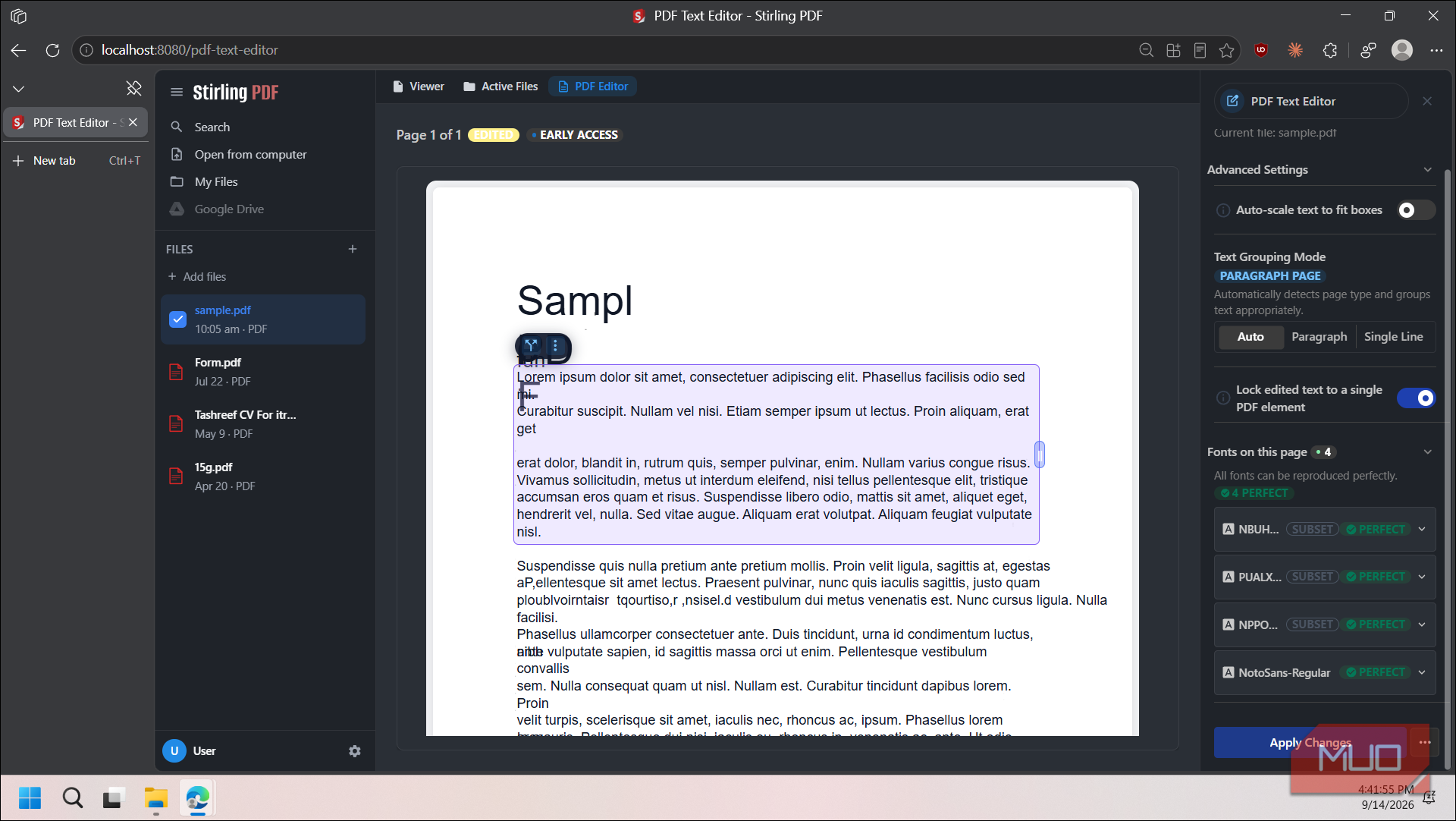Open File Explorer from the taskbar

click(155, 798)
